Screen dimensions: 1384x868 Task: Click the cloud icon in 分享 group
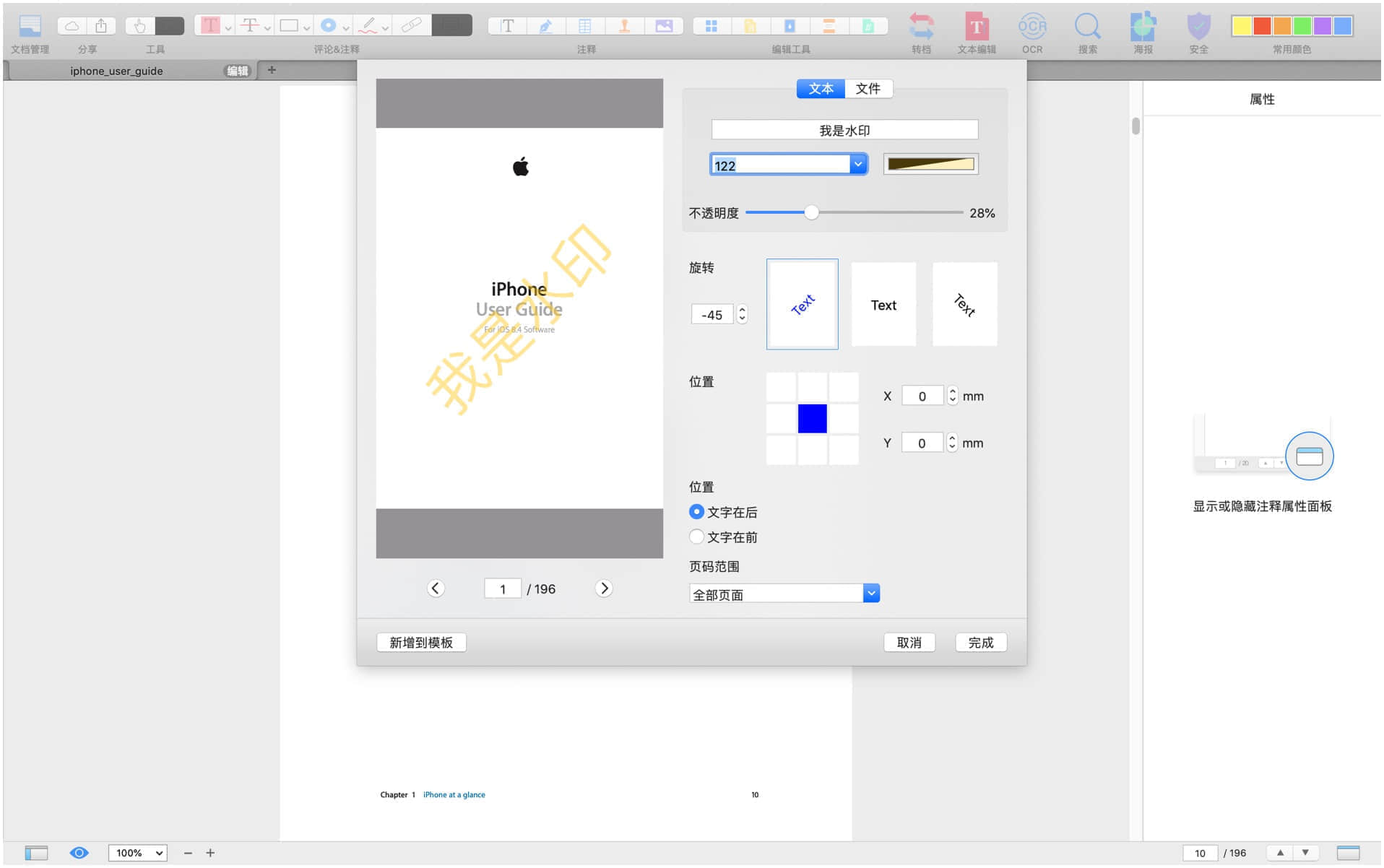click(x=72, y=26)
